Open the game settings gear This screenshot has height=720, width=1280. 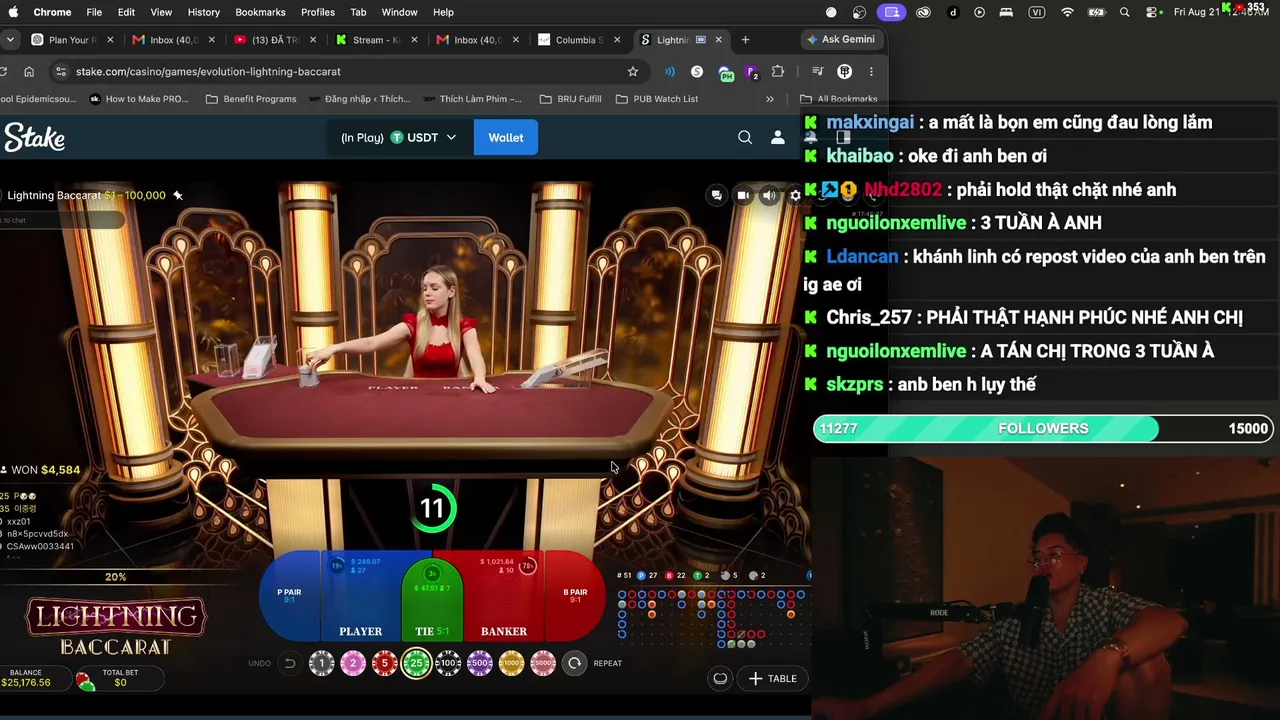pos(795,195)
